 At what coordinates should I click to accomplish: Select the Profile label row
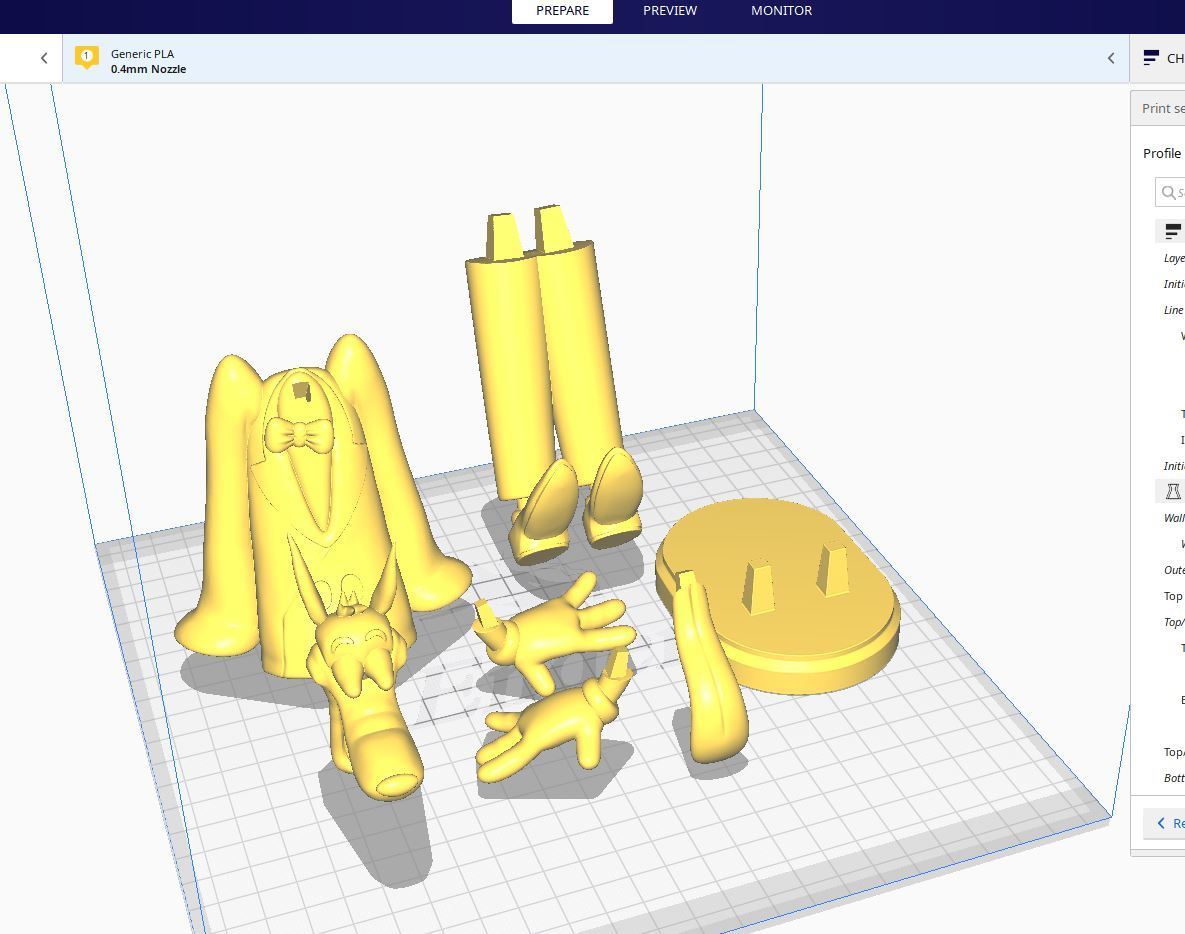pos(1162,153)
